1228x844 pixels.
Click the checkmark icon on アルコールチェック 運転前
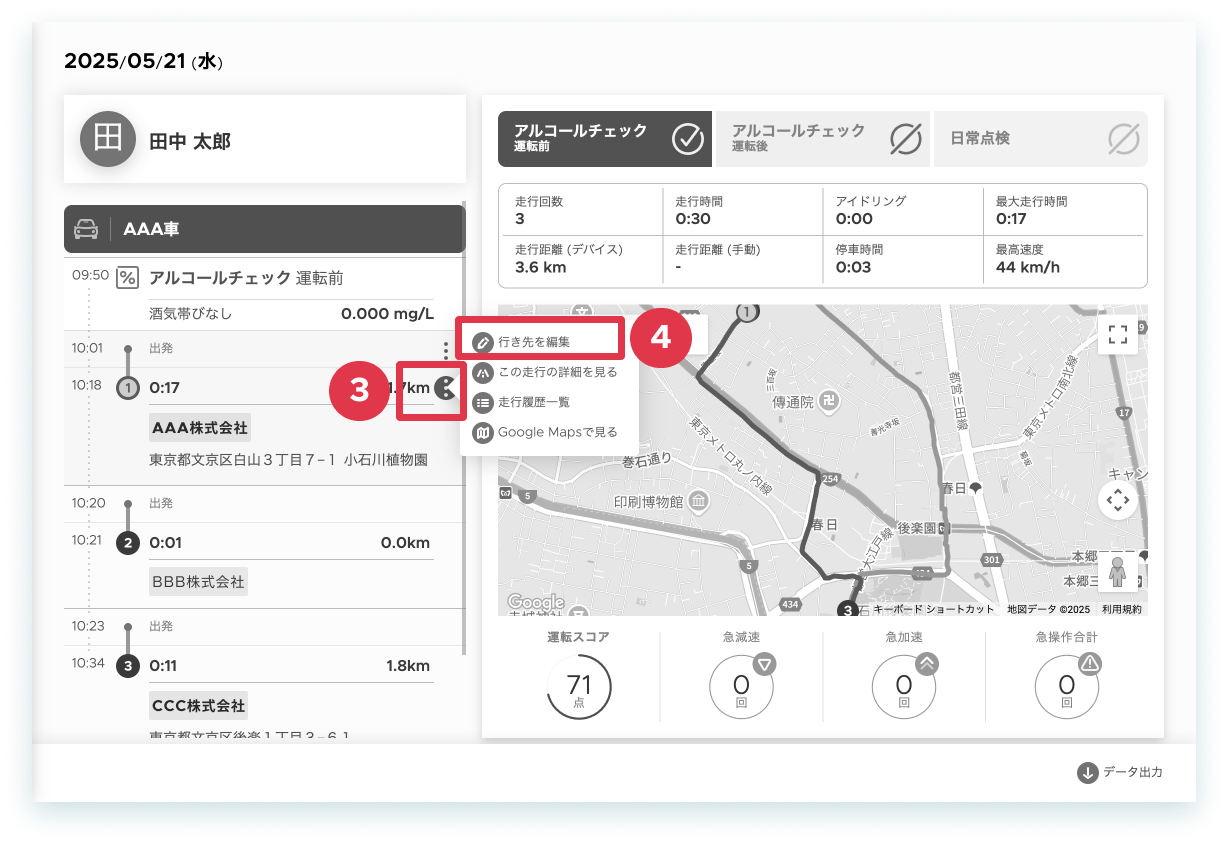688,139
